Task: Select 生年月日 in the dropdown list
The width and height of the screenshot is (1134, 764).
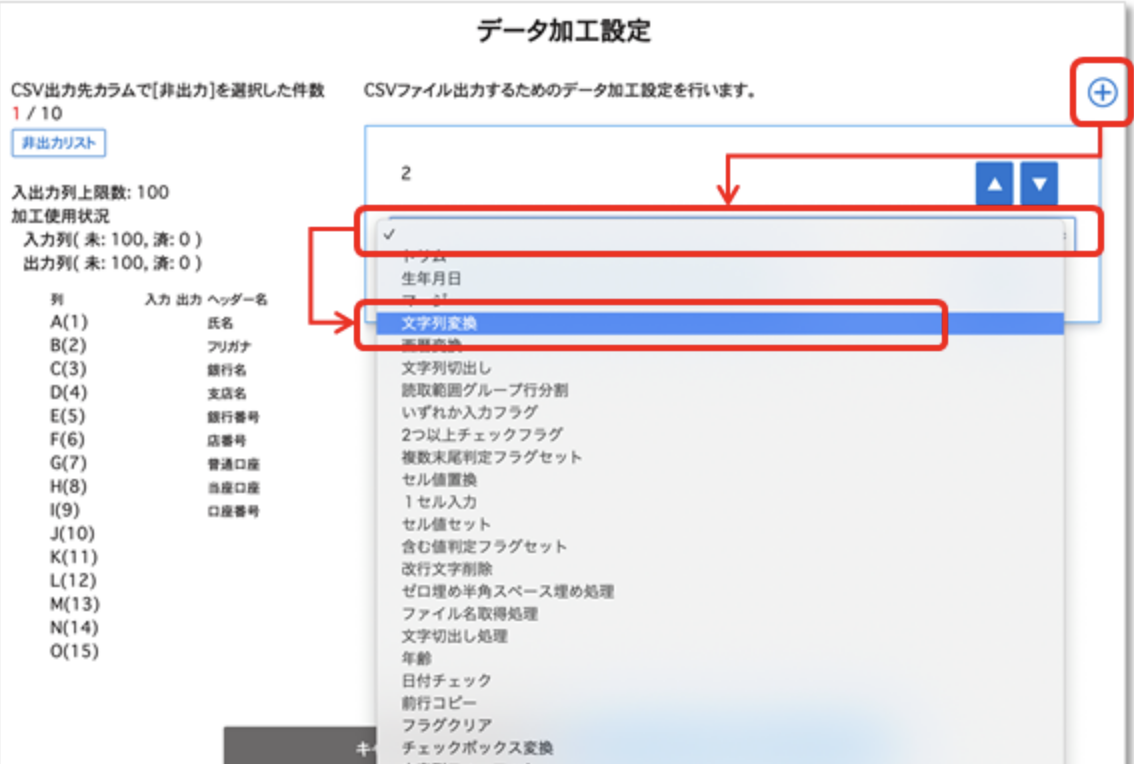Action: [x=432, y=279]
